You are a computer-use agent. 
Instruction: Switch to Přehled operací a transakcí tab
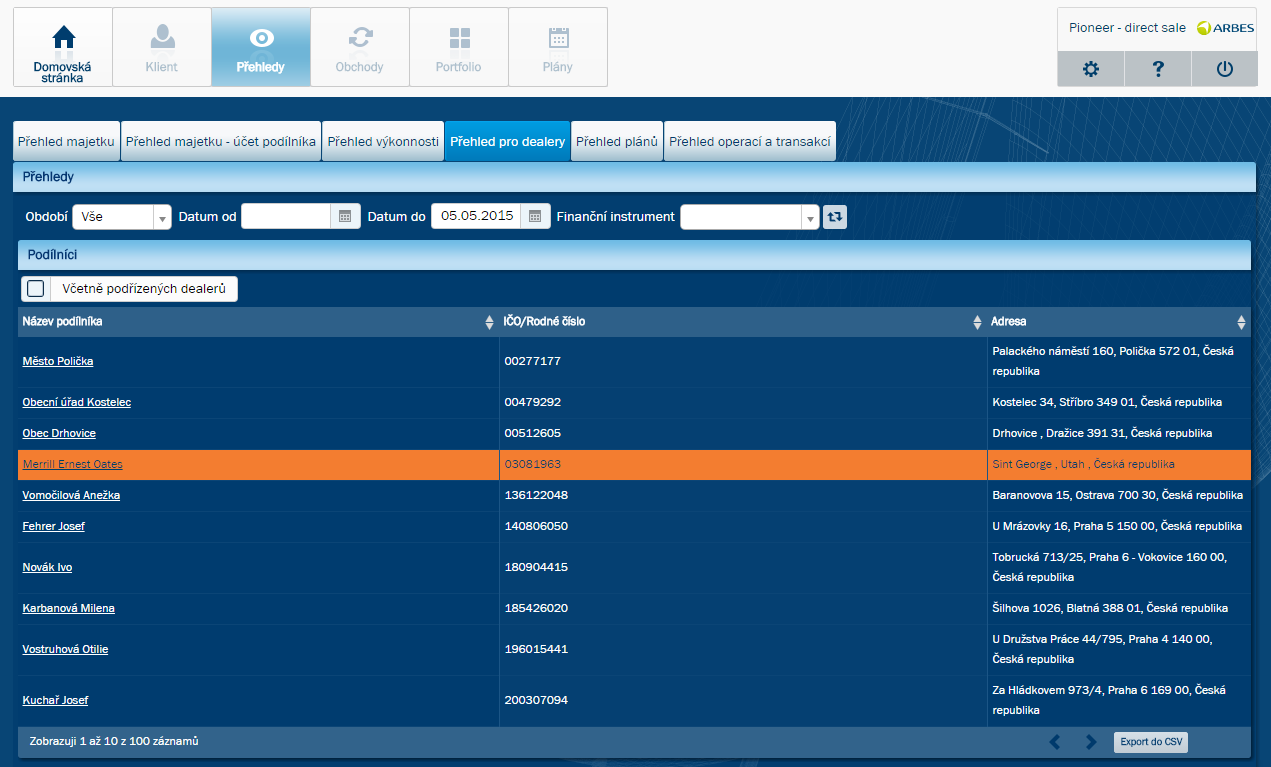pyautogui.click(x=750, y=142)
